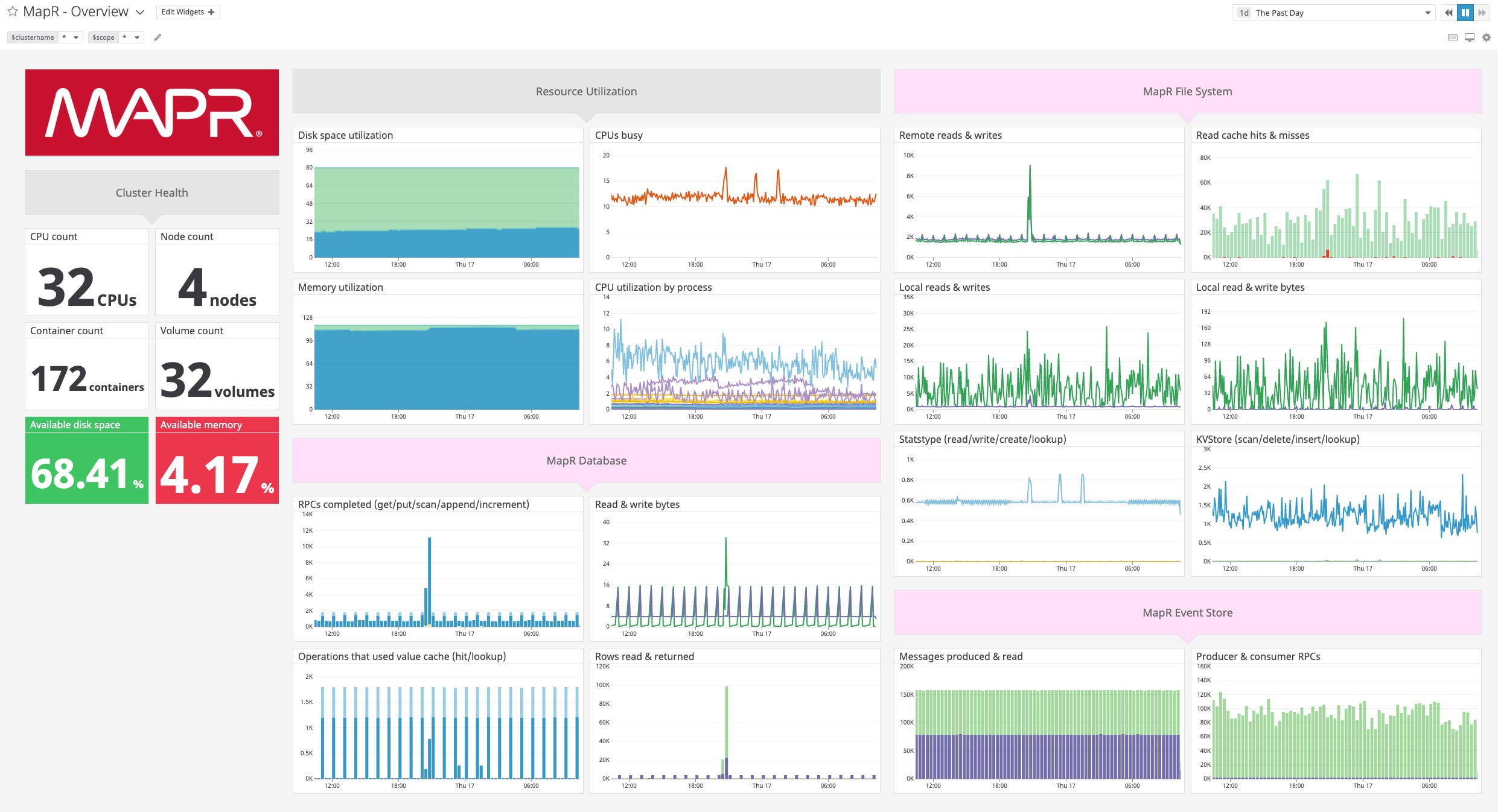1498x812 pixels.
Task: Fast-forward the time range with forward arrows
Action: point(1482,12)
